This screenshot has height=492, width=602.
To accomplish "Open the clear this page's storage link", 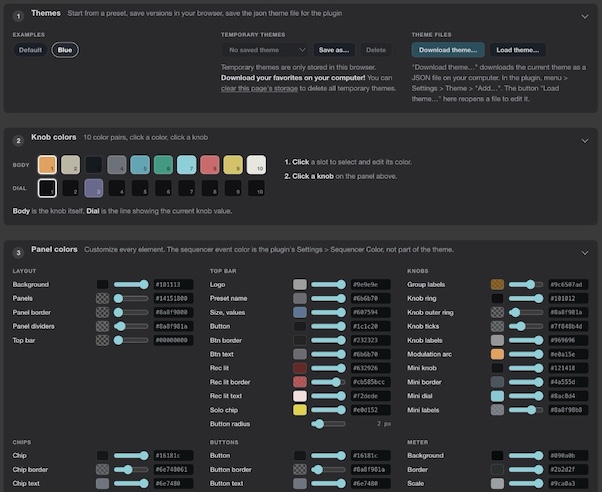I will [x=259, y=88].
